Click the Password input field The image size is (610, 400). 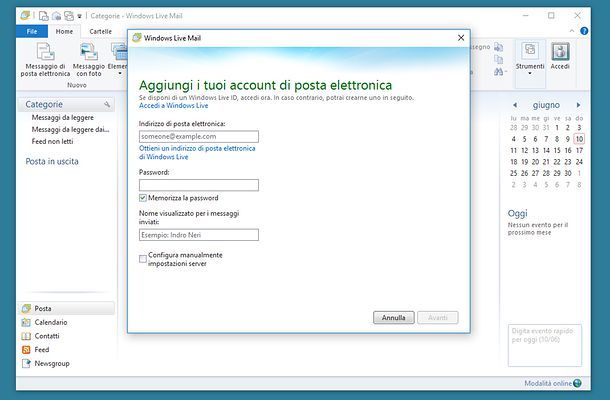click(x=199, y=185)
